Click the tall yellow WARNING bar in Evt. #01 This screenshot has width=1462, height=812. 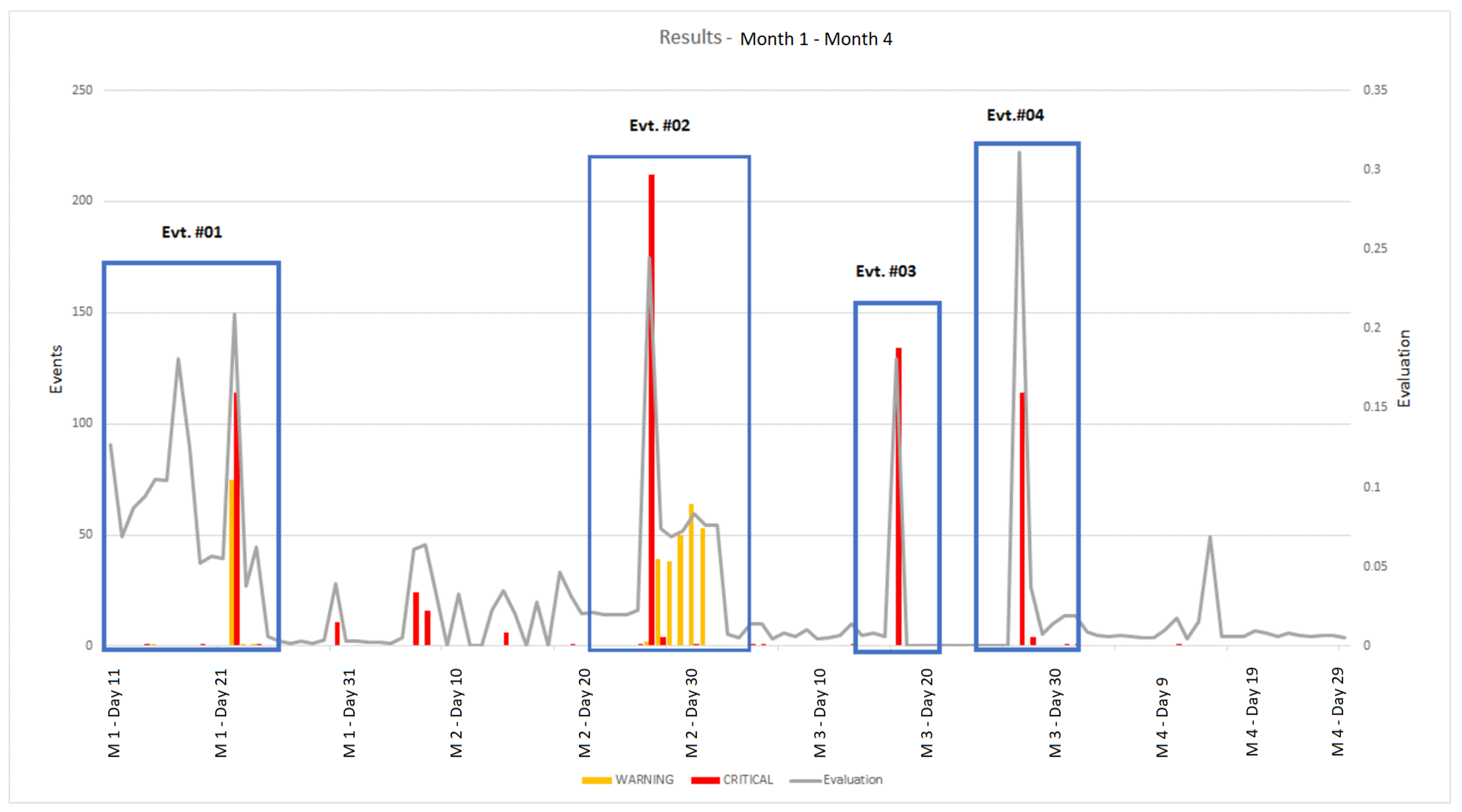232,562
